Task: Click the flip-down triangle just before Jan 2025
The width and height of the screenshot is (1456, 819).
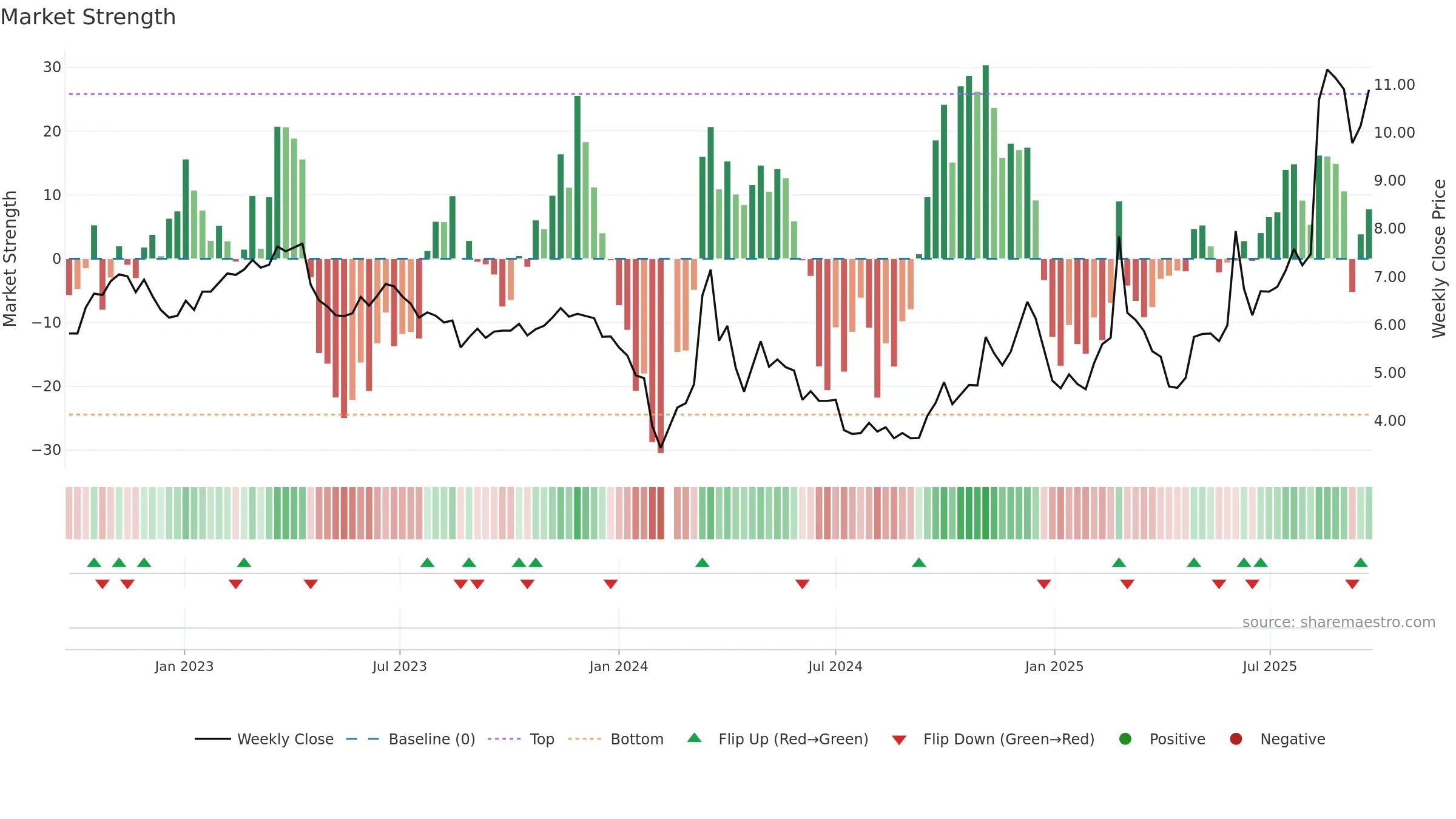Action: coord(1044,584)
